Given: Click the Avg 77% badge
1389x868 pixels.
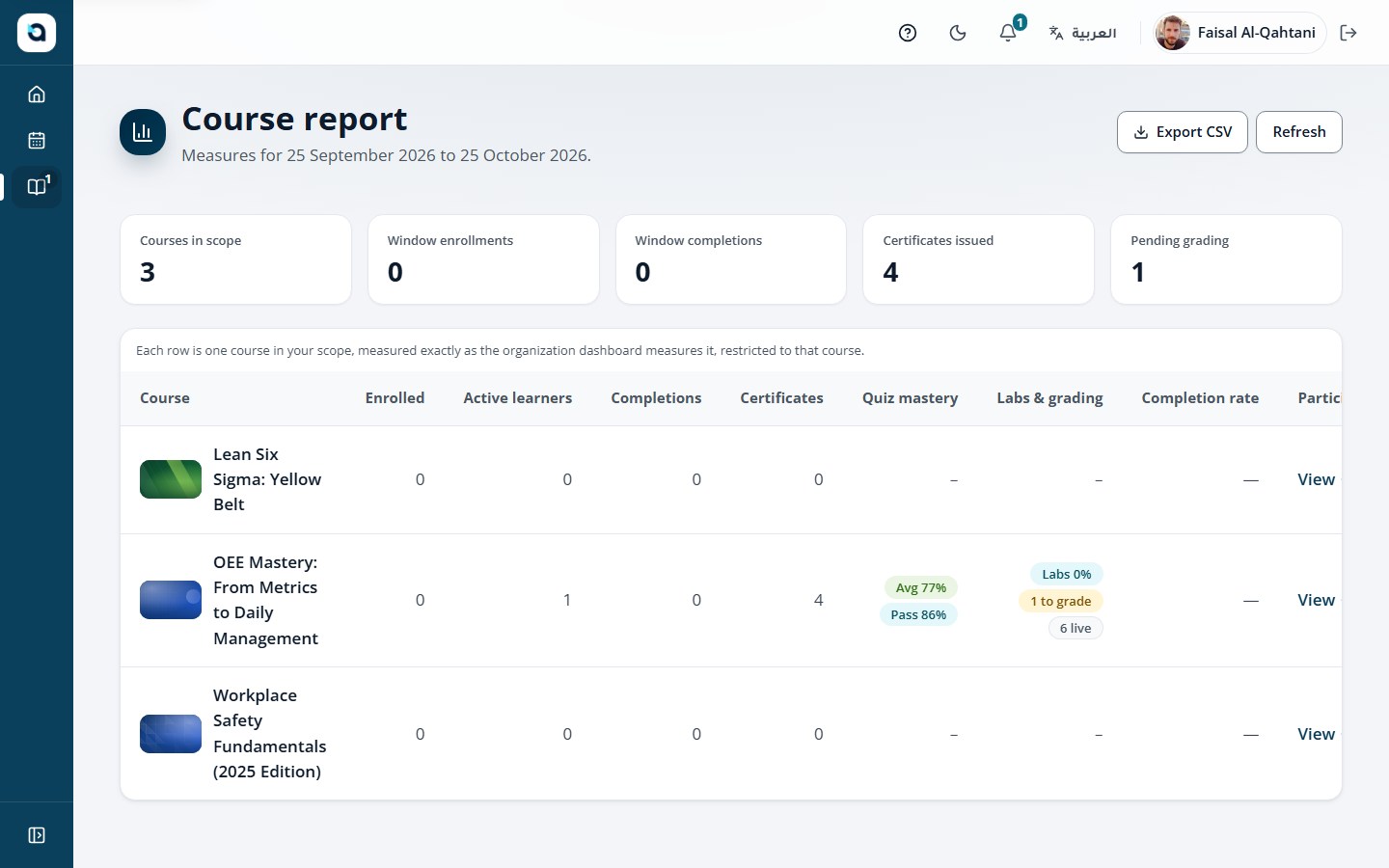Looking at the screenshot, I should pos(920,587).
